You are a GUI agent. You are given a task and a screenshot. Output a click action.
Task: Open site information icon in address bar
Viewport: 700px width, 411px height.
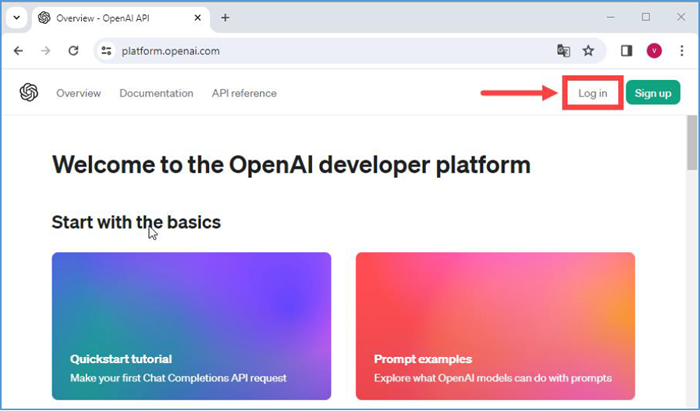[x=106, y=51]
